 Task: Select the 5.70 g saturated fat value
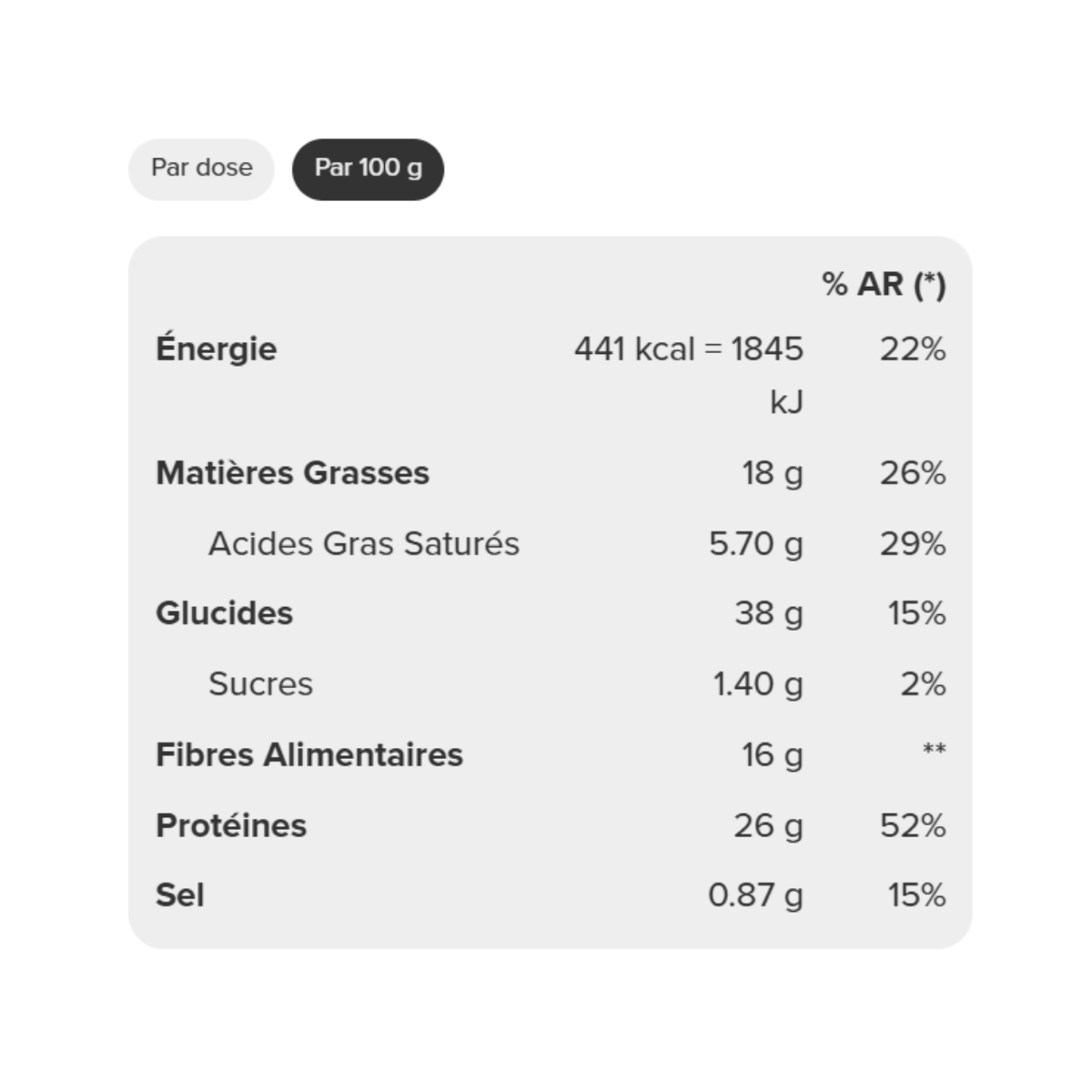756,545
